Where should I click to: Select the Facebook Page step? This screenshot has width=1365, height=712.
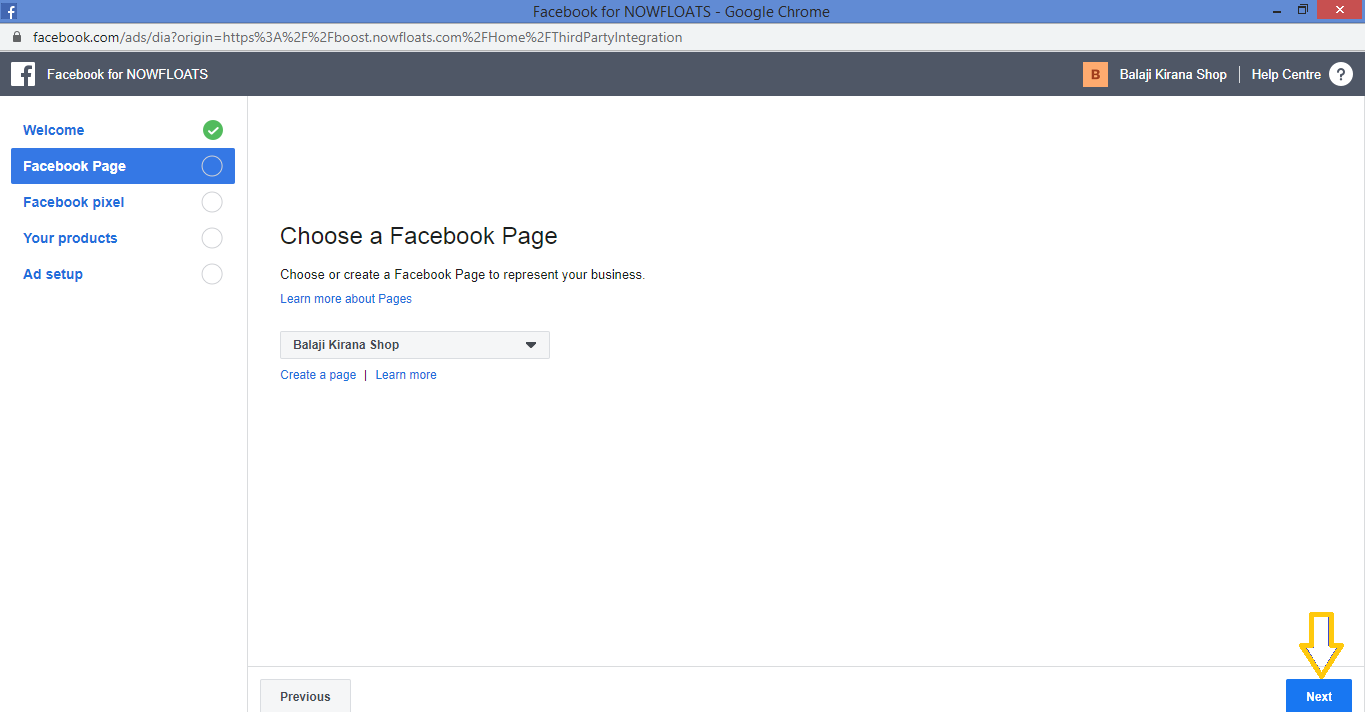[123, 166]
